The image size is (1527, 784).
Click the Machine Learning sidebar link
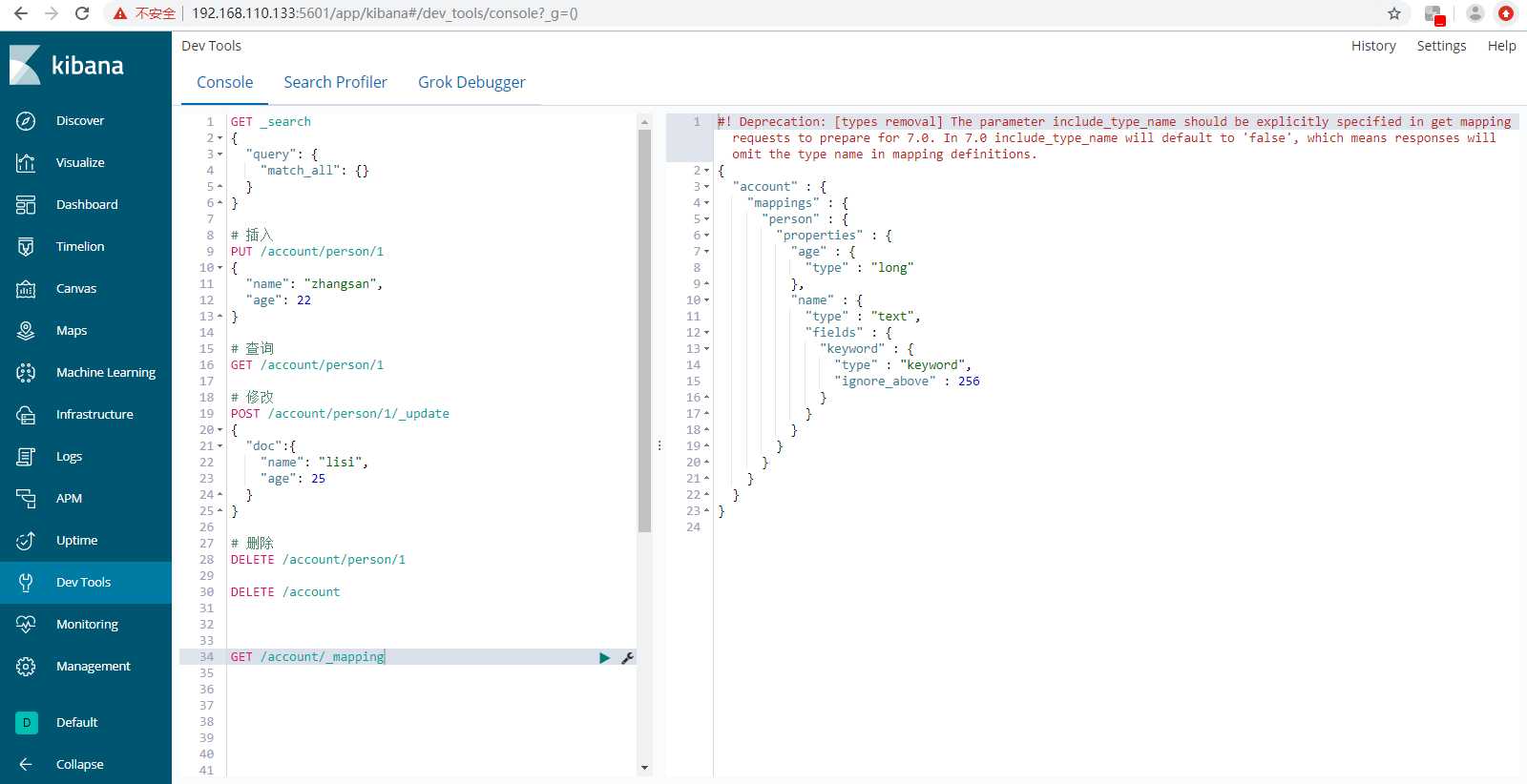(106, 373)
